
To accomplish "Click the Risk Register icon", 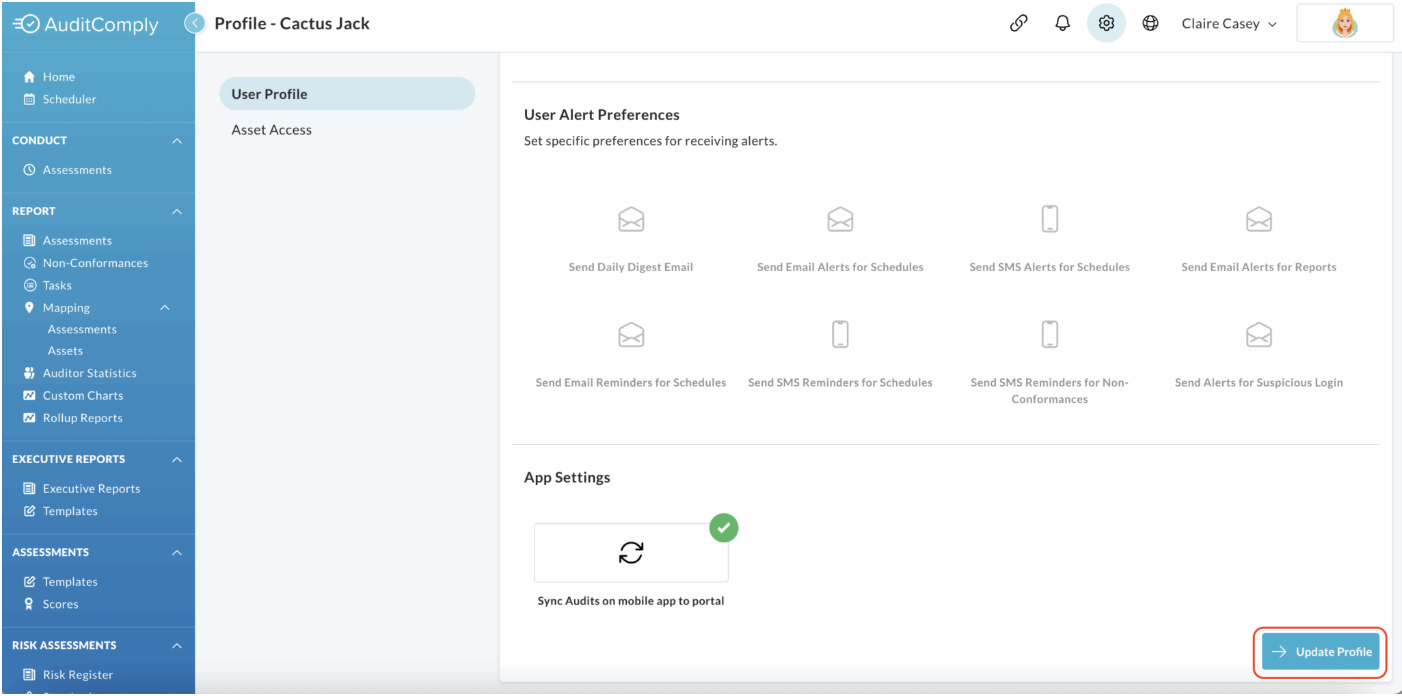I will tap(29, 675).
